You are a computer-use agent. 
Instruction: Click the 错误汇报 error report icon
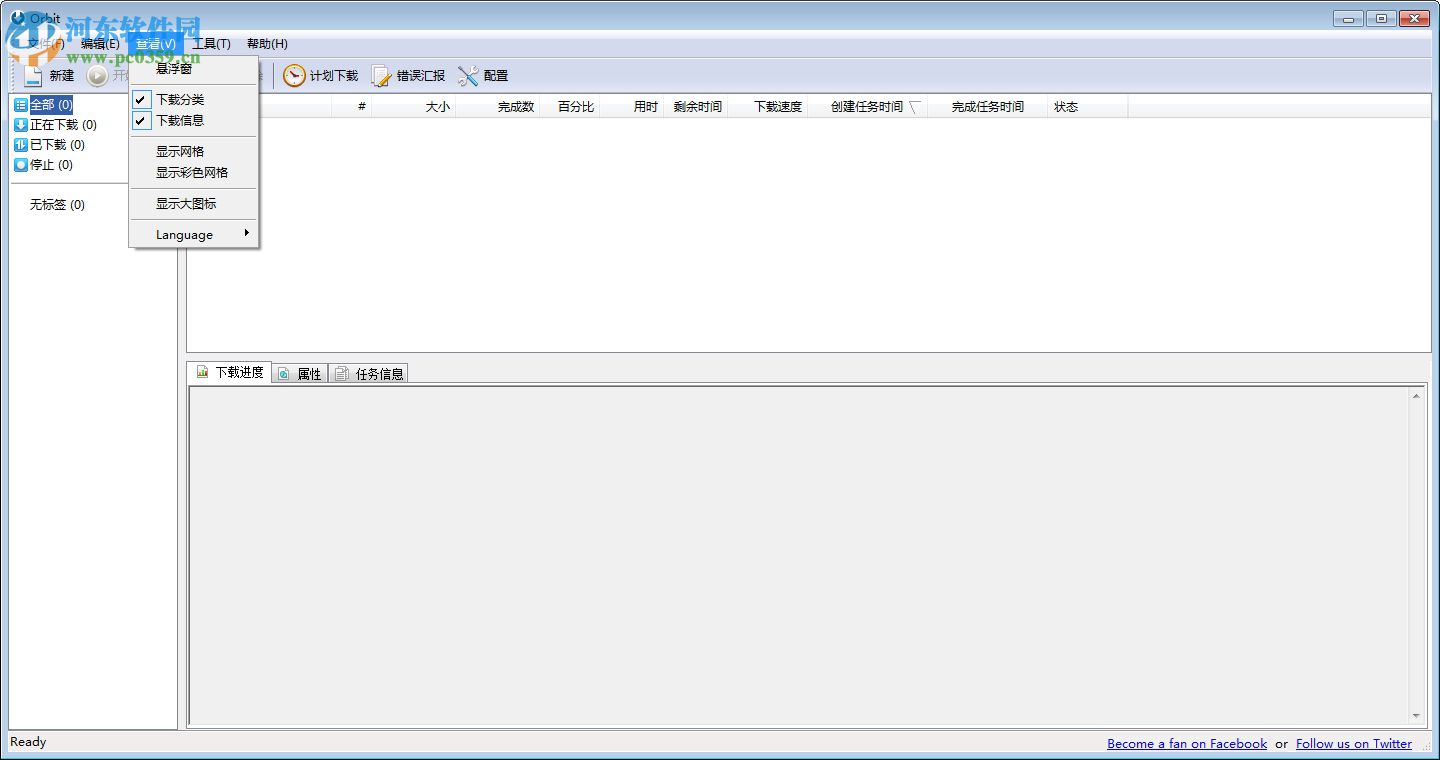tap(381, 75)
